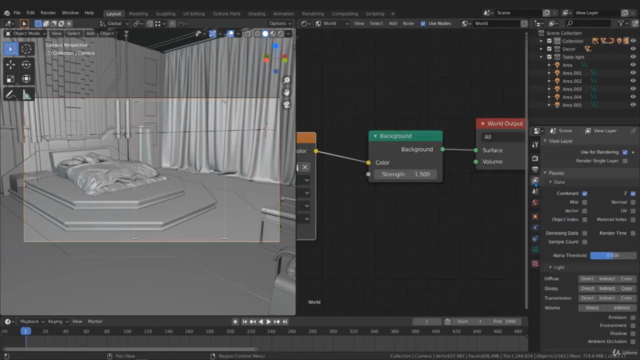Select the Measure tool
Screen dimensions: 640x360
(26, 95)
